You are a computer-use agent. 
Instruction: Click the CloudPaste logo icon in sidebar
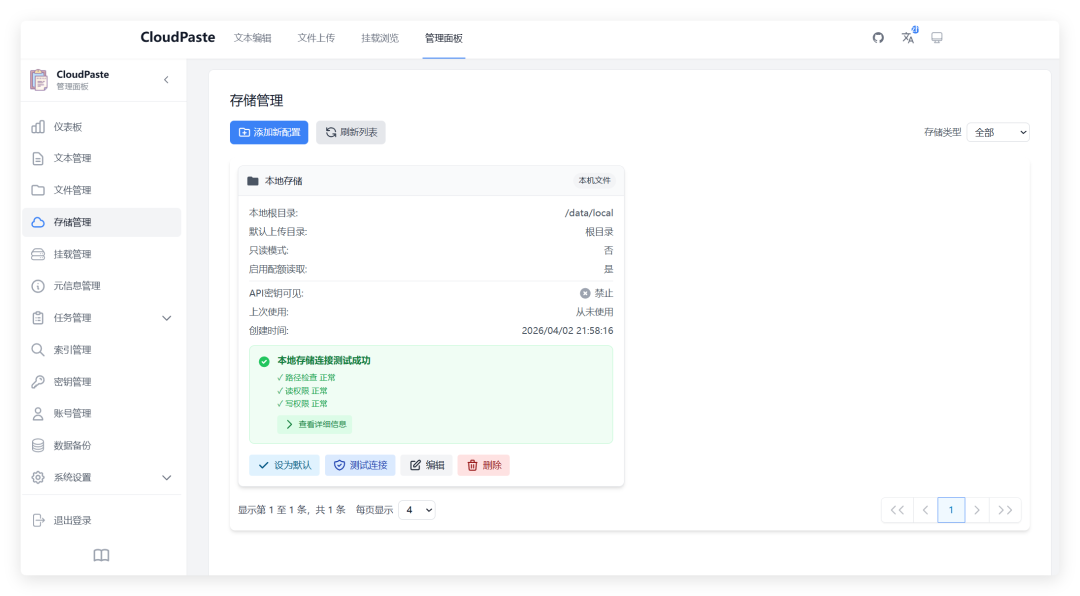tap(39, 80)
